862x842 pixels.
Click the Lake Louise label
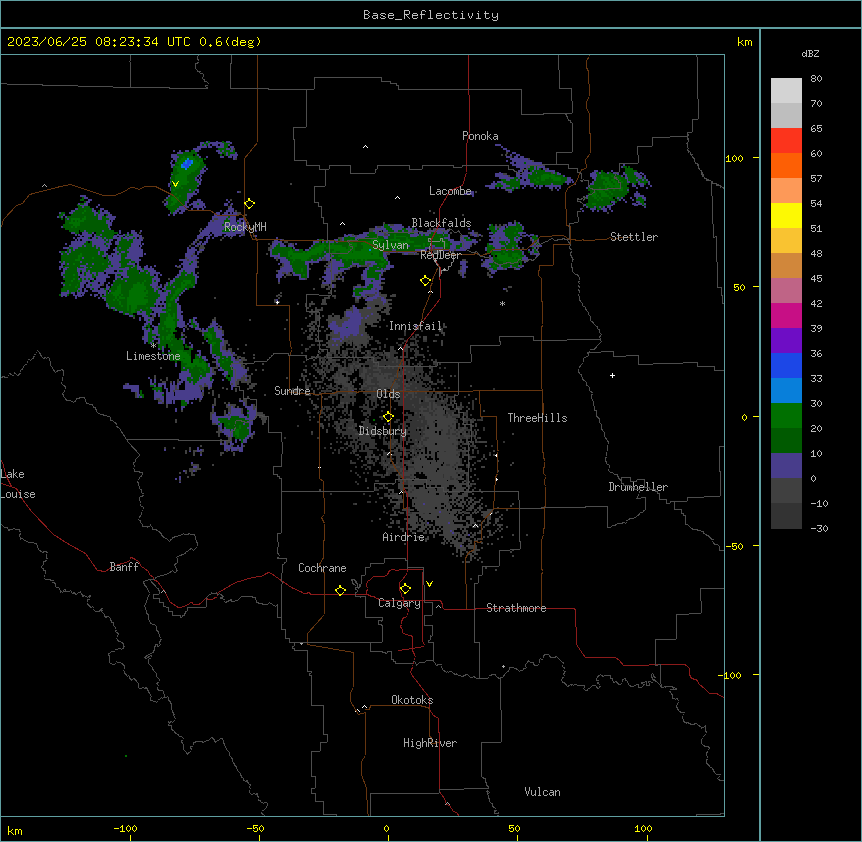tap(18, 484)
